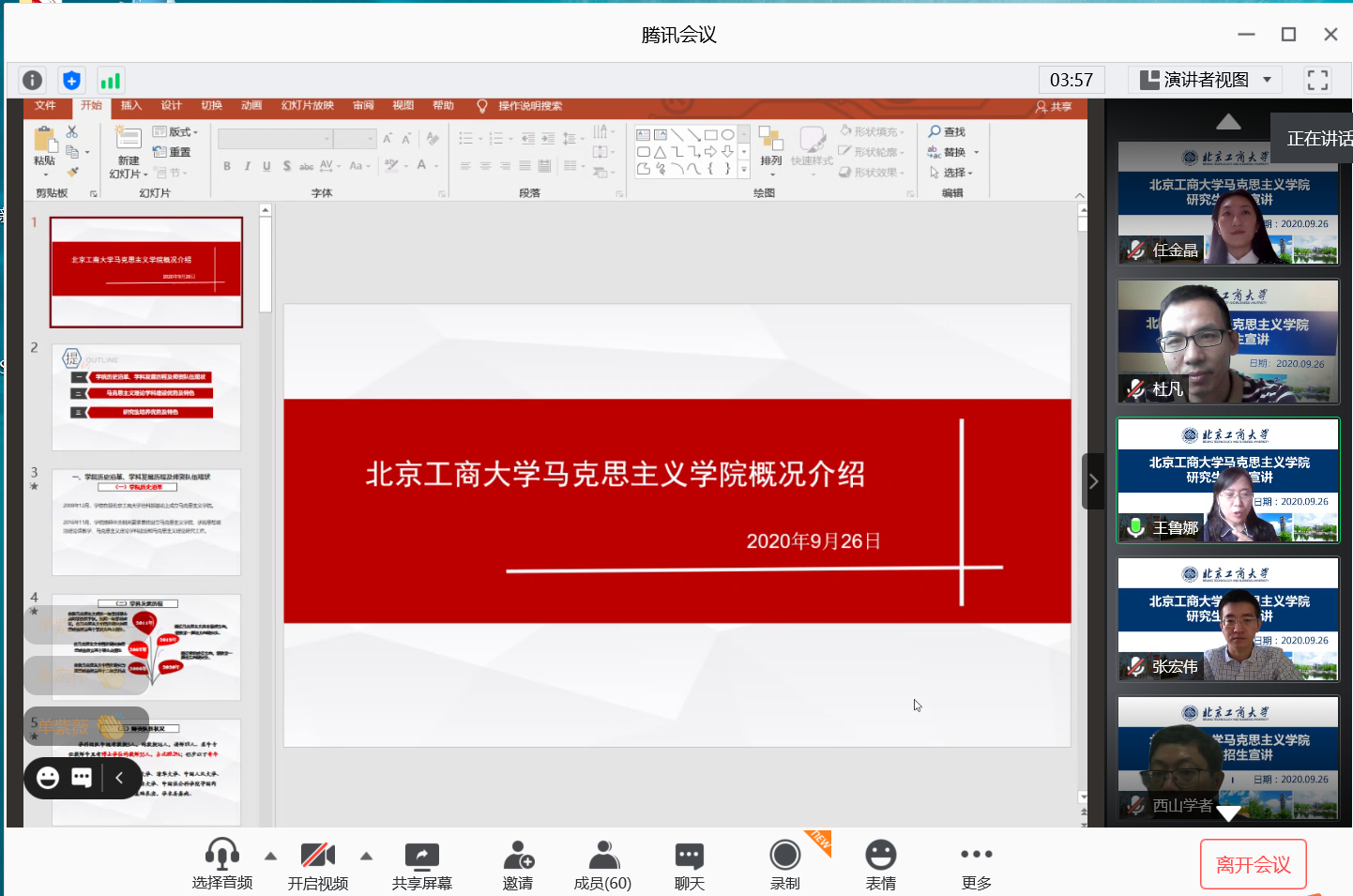Toggle the Select Audio (选择音频) headphone button
The height and width of the screenshot is (896, 1353).
click(222, 865)
